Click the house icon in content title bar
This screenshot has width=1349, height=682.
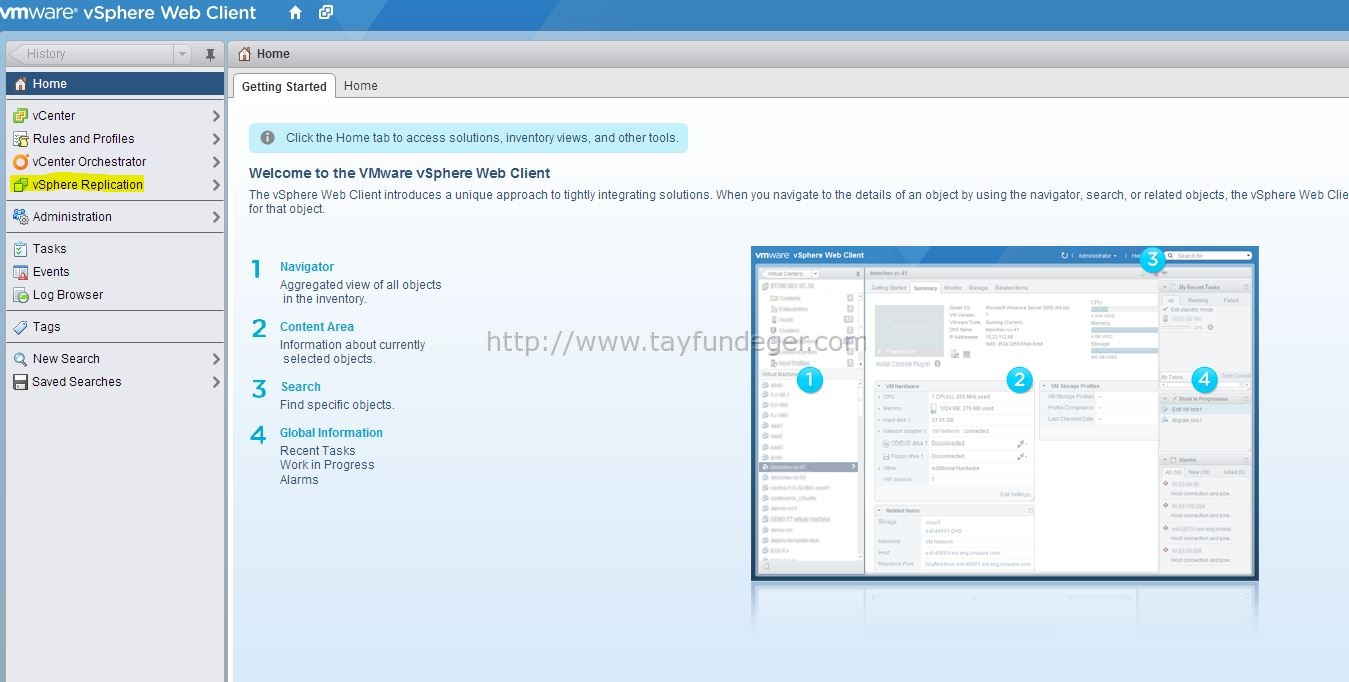(x=245, y=54)
